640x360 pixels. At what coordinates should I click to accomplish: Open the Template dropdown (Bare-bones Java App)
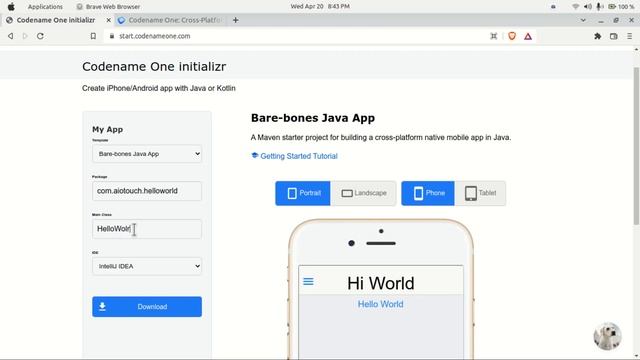tap(147, 154)
